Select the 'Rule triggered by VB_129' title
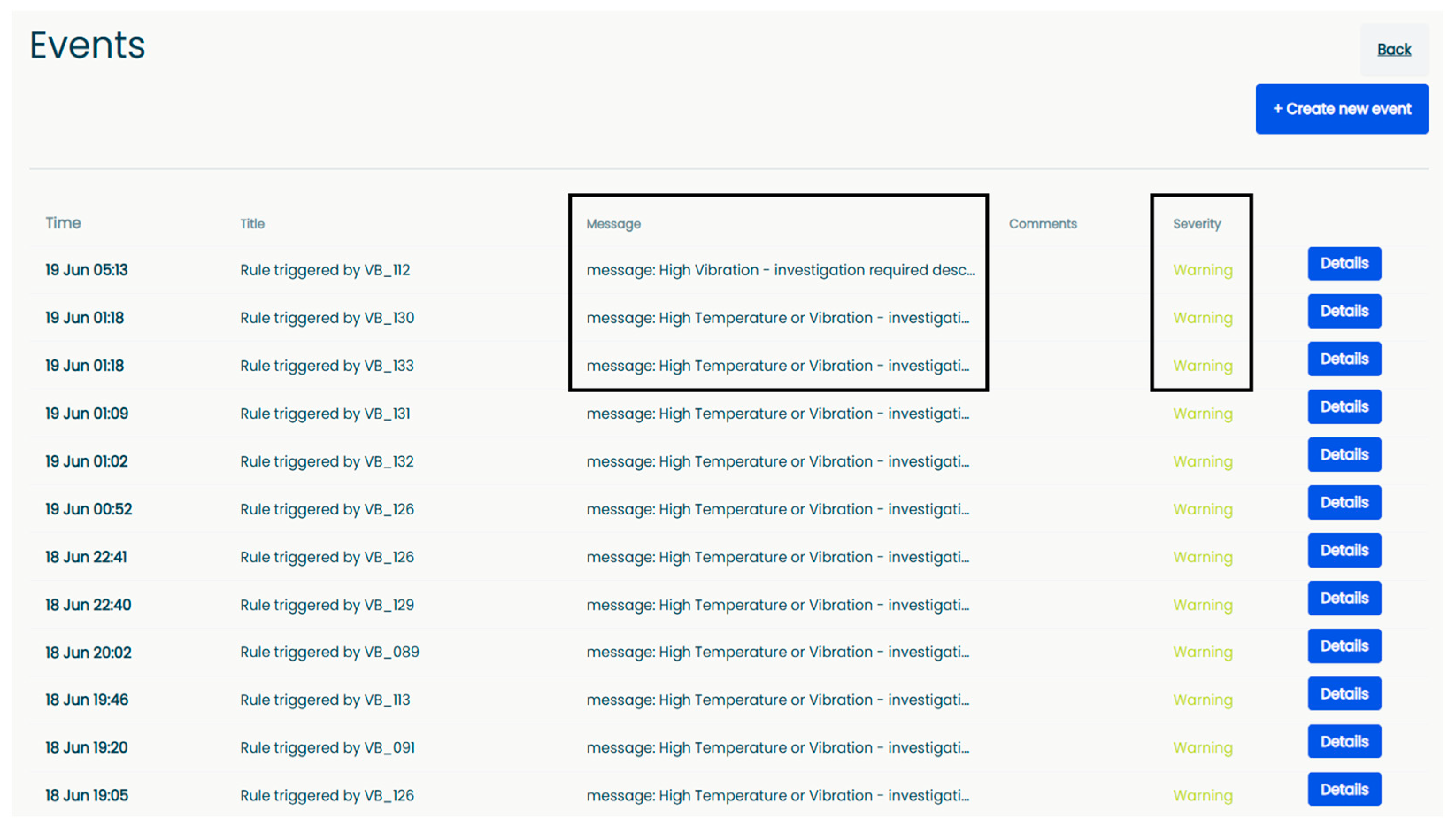Image resolution: width=1456 pixels, height=831 pixels. [327, 605]
